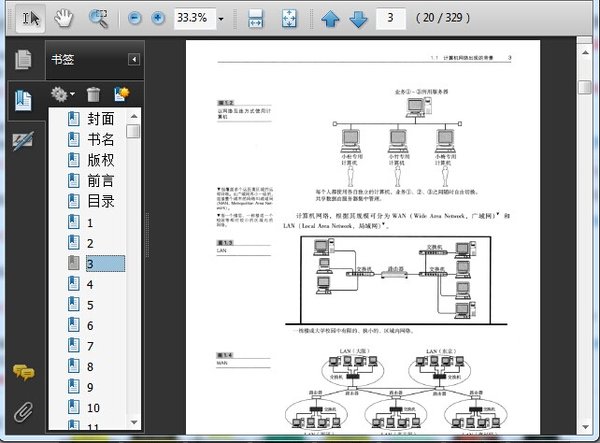600x443 pixels.
Task: Choose the marquee zoom tool
Action: 98,17
